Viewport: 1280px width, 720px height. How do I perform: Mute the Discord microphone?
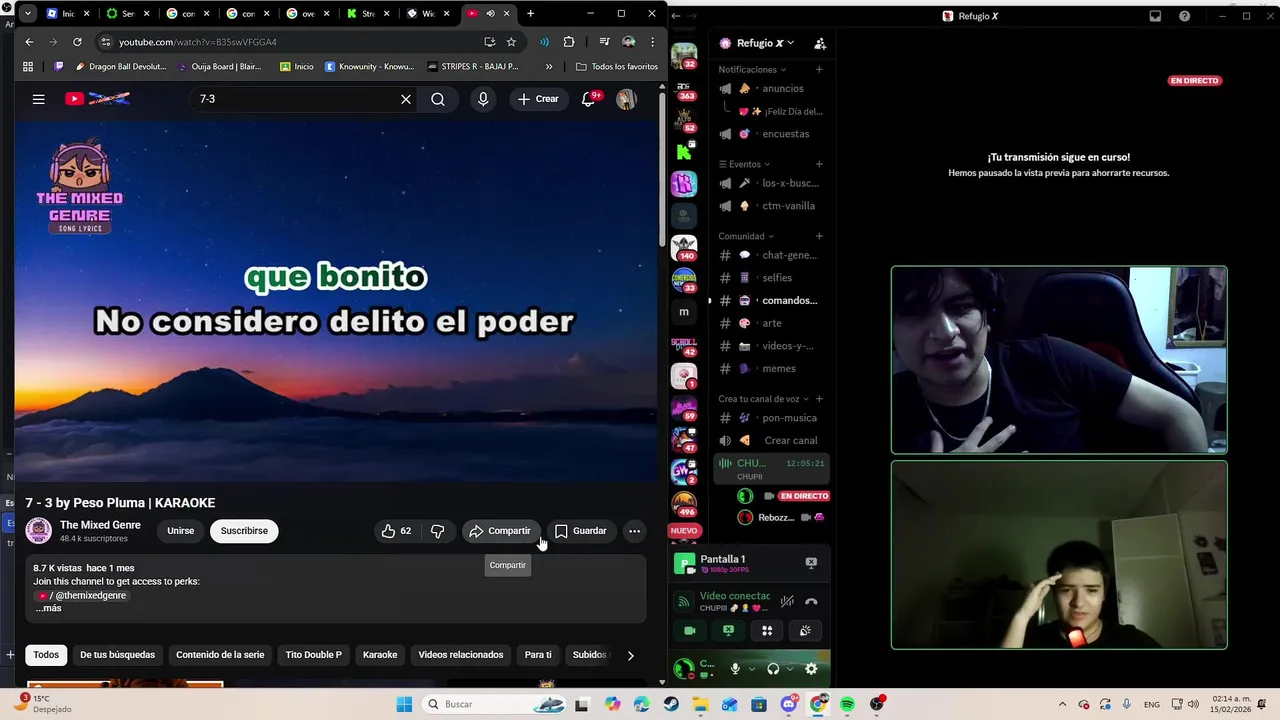pos(735,669)
